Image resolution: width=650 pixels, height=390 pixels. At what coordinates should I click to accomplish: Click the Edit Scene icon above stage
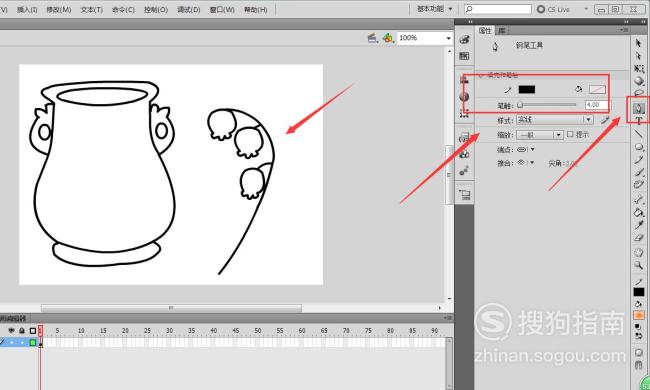tap(372, 38)
